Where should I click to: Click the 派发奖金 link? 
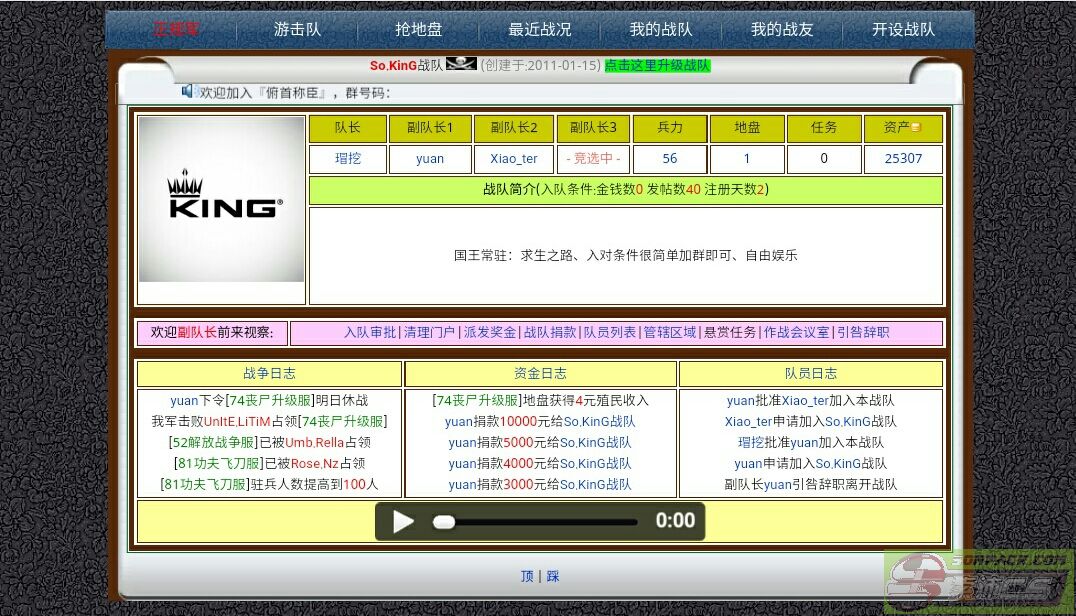[x=490, y=332]
